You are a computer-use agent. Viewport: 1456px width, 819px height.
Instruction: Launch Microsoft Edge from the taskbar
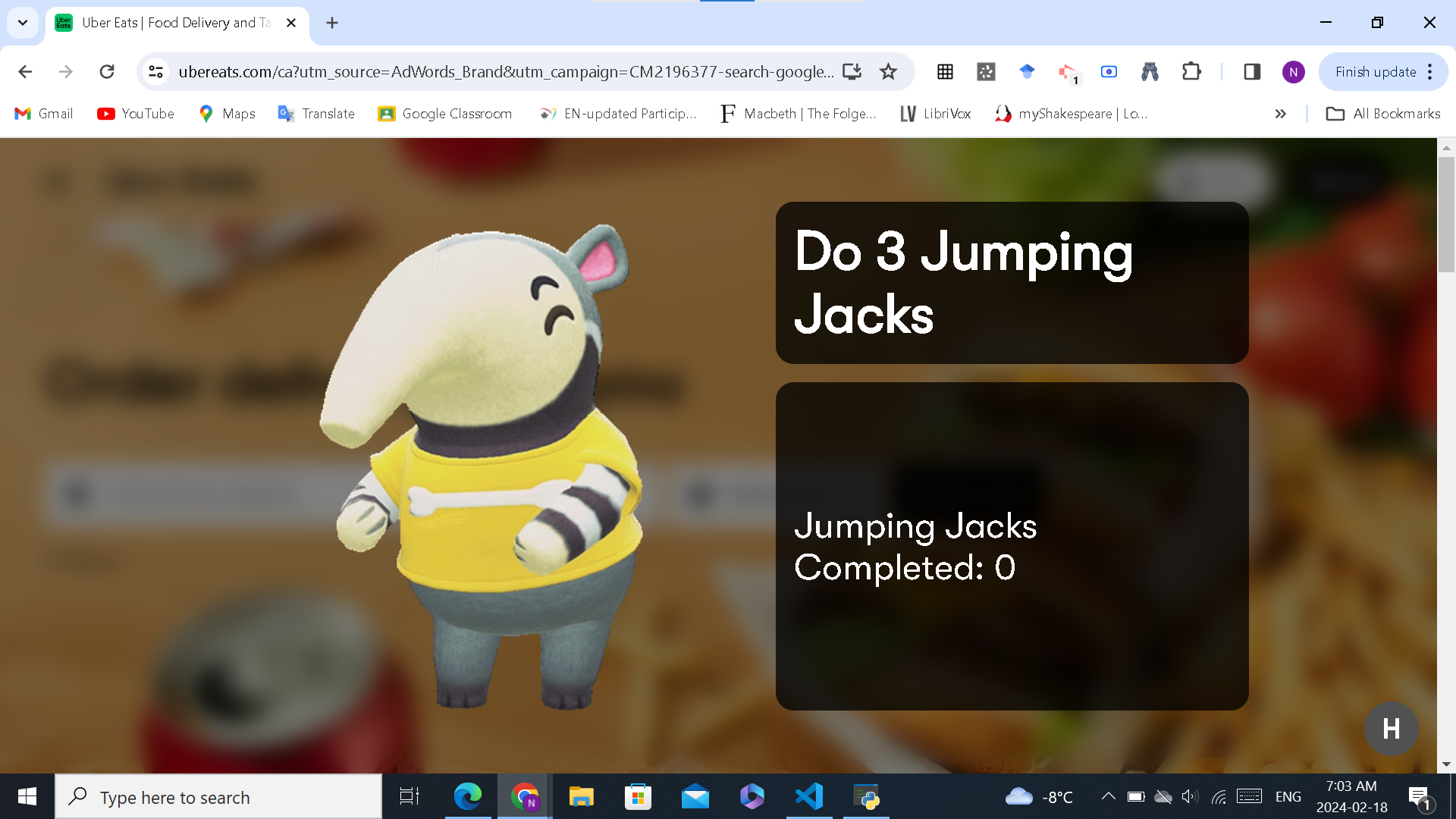[x=467, y=797]
